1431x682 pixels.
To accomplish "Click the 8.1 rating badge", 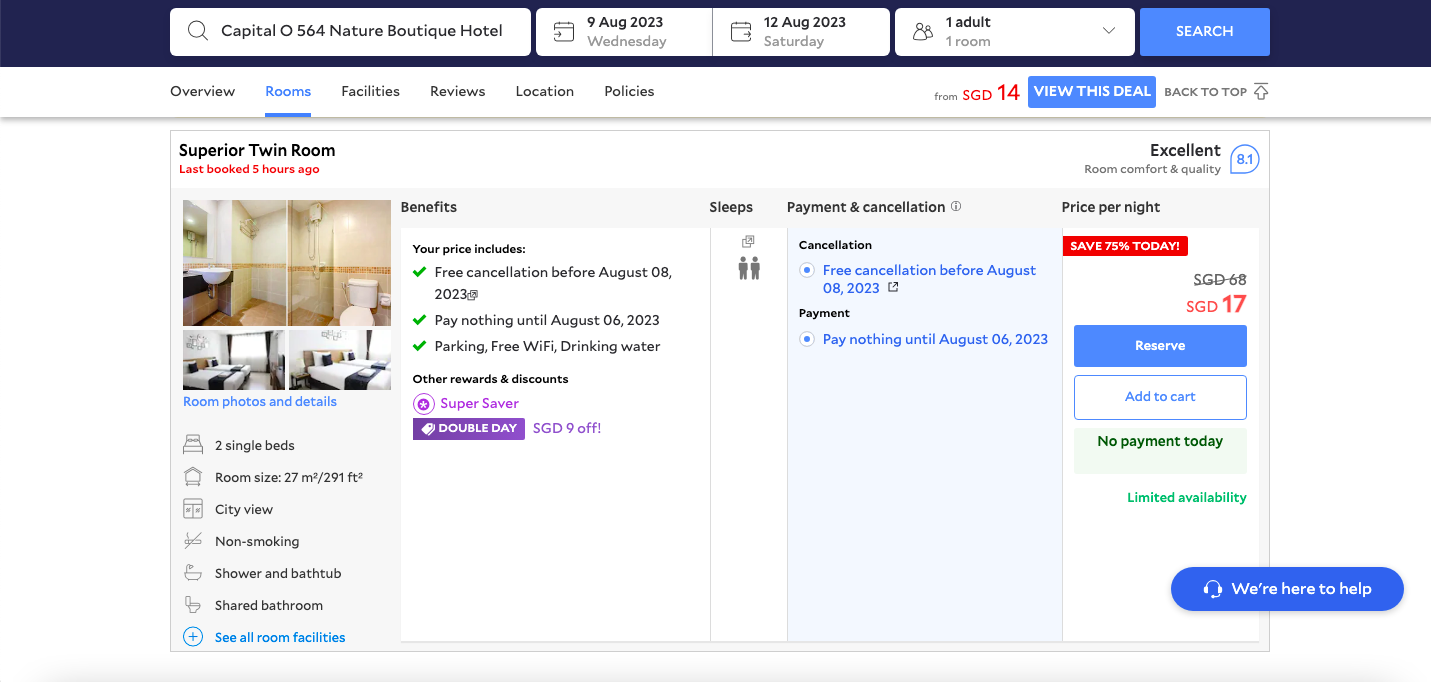I will 1244,160.
